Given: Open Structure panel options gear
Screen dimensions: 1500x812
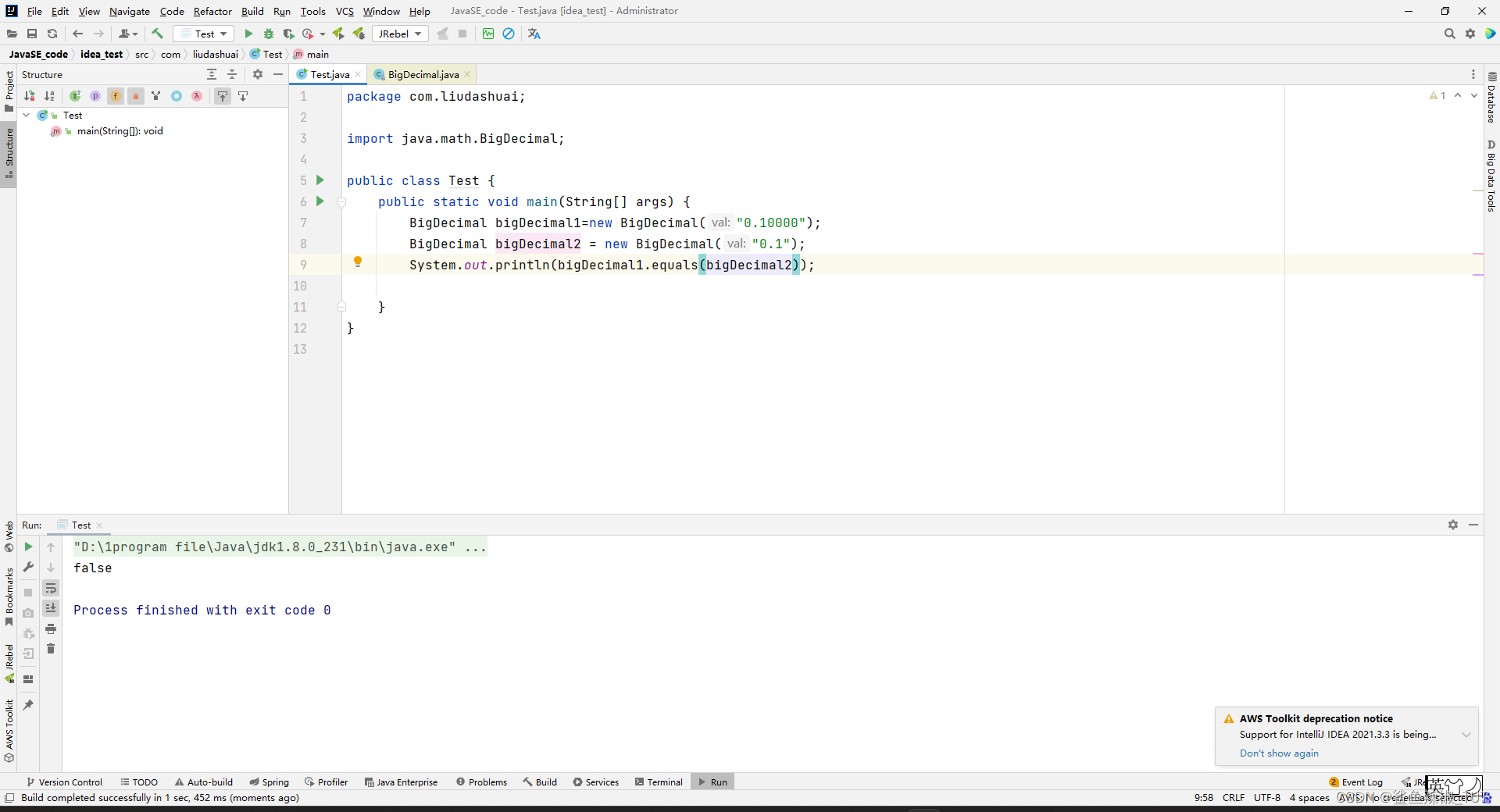Looking at the screenshot, I should point(258,74).
